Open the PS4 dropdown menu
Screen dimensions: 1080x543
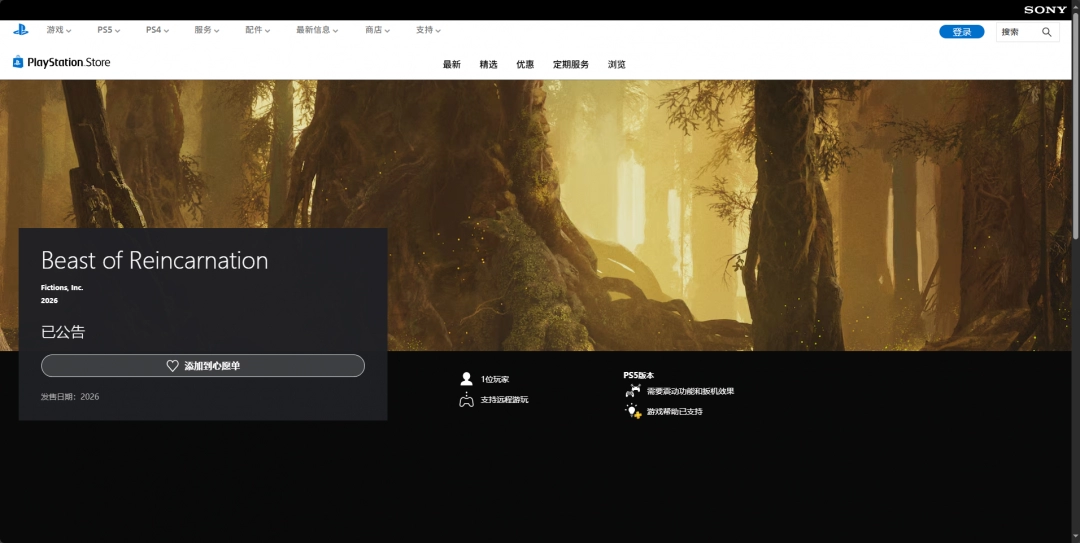(157, 30)
